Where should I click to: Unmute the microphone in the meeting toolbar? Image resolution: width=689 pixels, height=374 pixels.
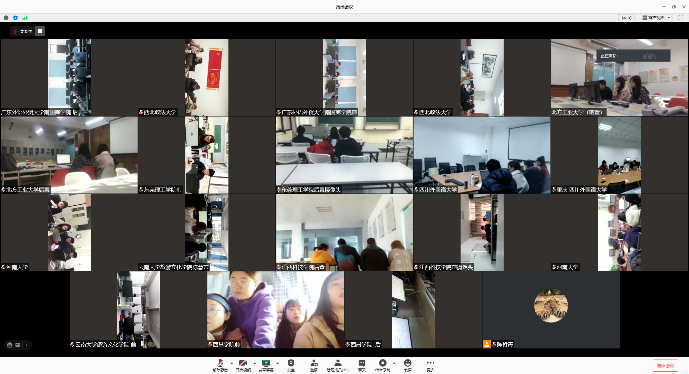[x=221, y=365]
